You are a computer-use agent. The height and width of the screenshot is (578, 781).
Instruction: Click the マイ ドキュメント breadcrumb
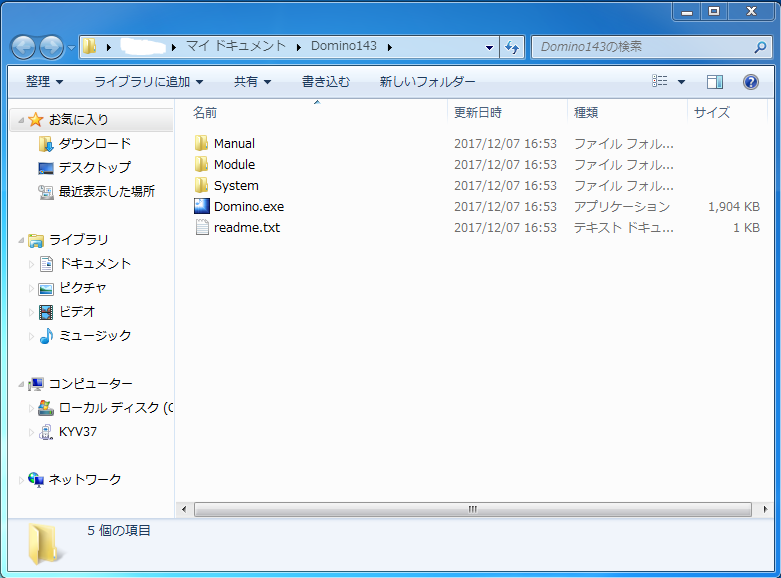coord(236,46)
